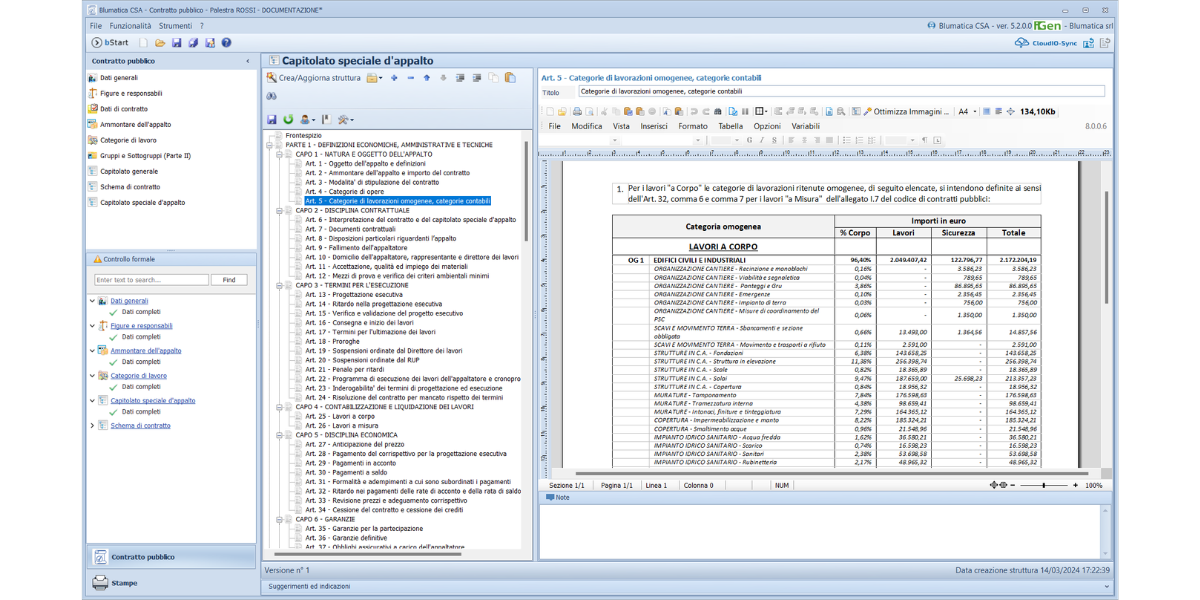Click the blue plus add icon
Screen dimensions: 1200x600
[394, 78]
